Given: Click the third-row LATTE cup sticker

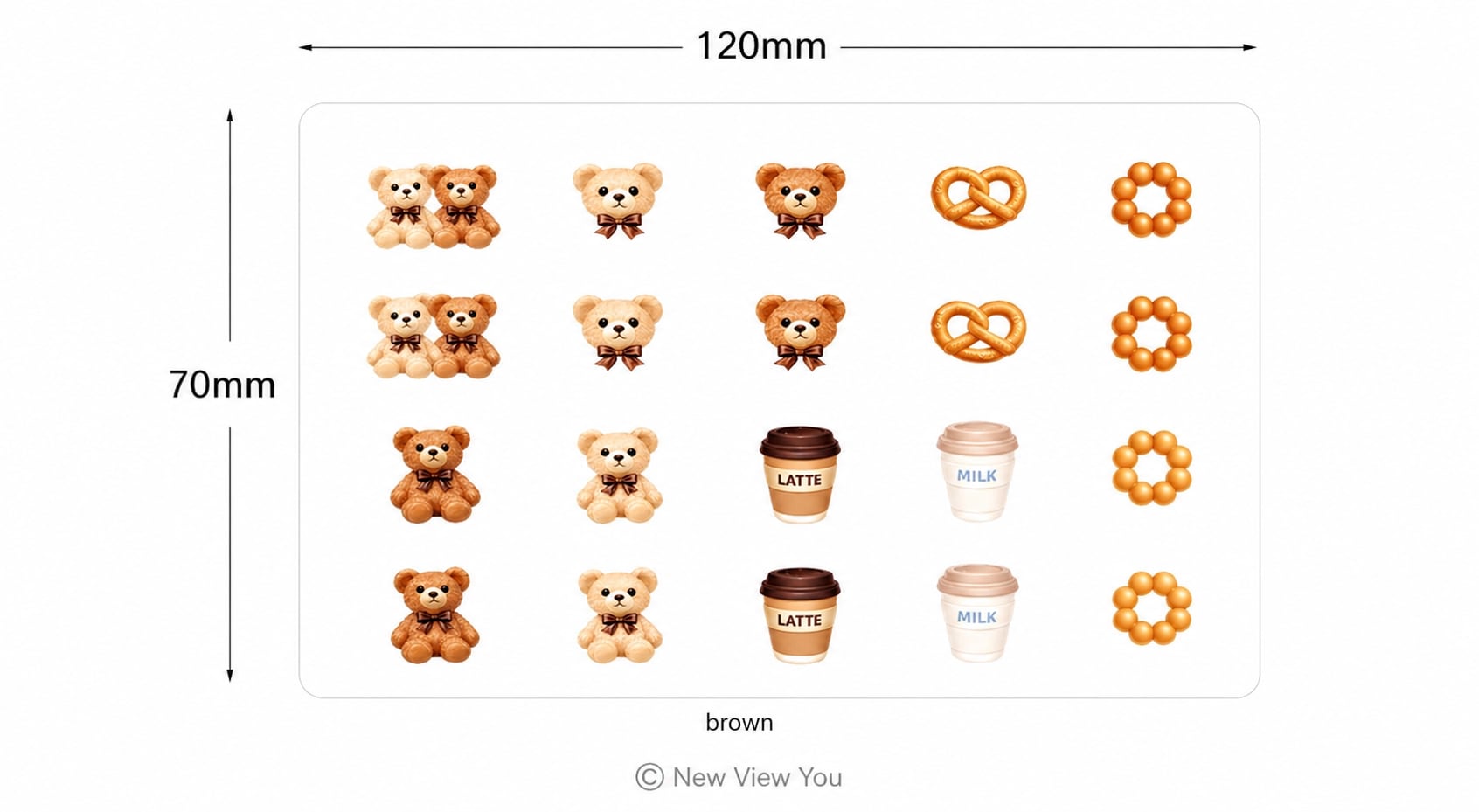Looking at the screenshot, I should tap(800, 475).
